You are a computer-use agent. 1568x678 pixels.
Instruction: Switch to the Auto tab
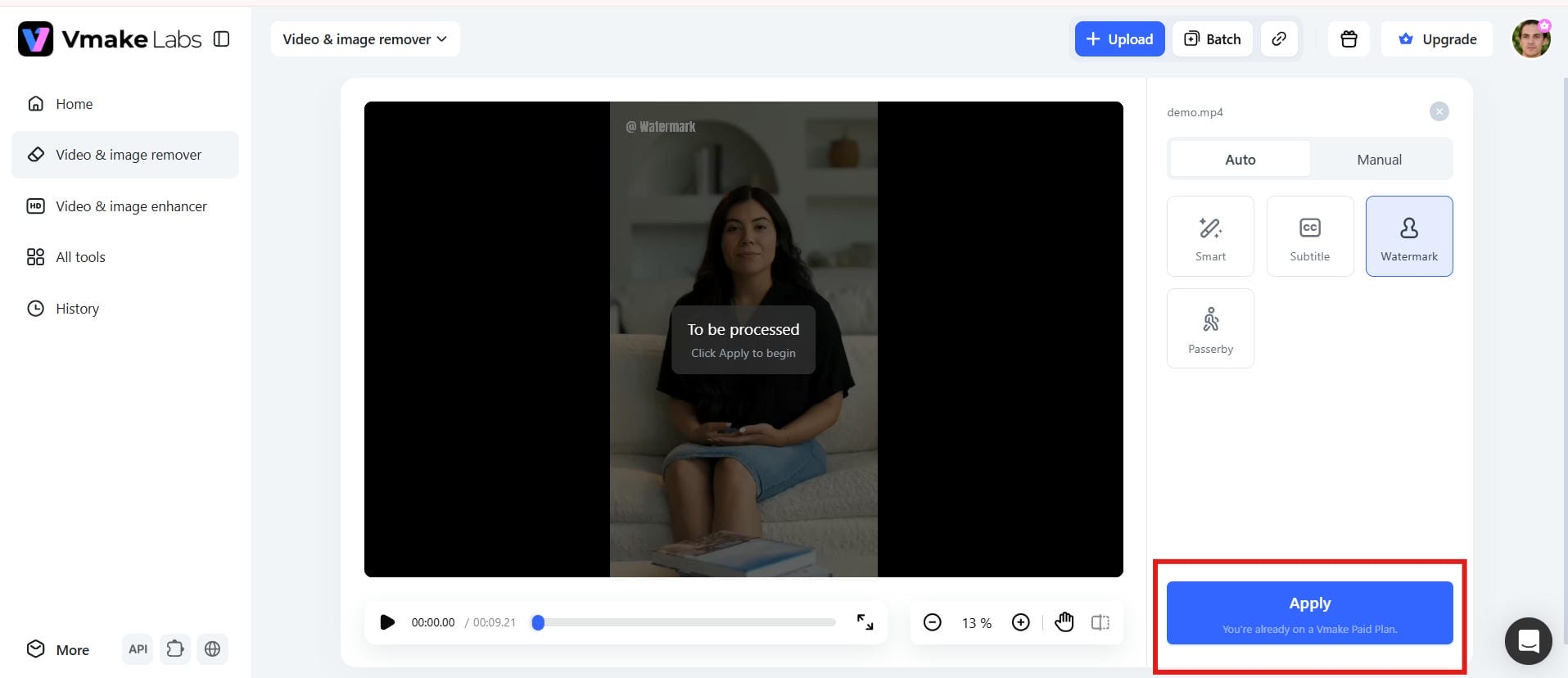[1240, 160]
